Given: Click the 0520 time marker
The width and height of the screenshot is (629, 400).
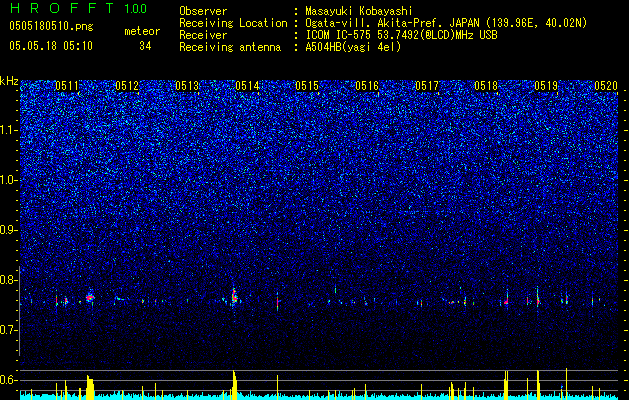Looking at the screenshot, I should 606,86.
